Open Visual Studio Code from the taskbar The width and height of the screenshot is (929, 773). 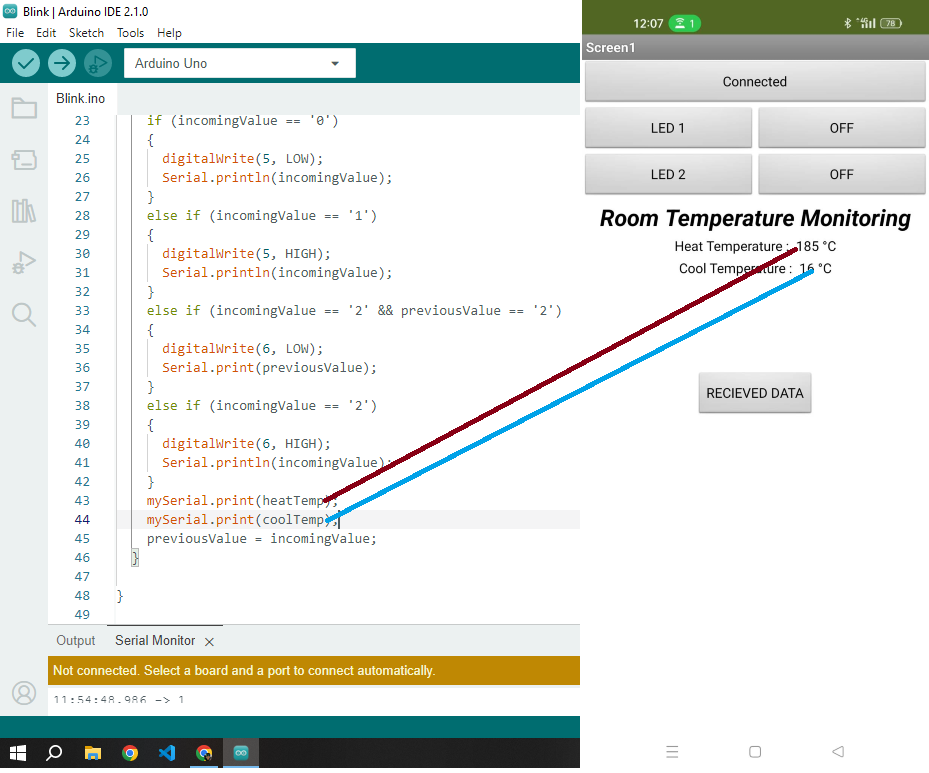pyautogui.click(x=167, y=753)
